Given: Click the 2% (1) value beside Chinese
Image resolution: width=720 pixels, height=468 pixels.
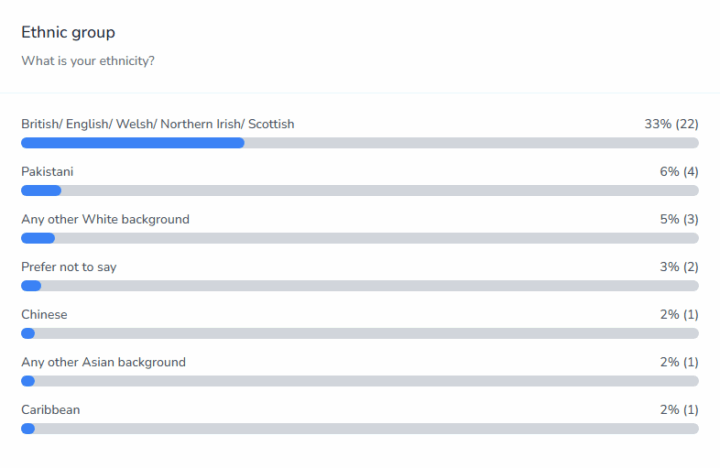Looking at the screenshot, I should pyautogui.click(x=678, y=314).
